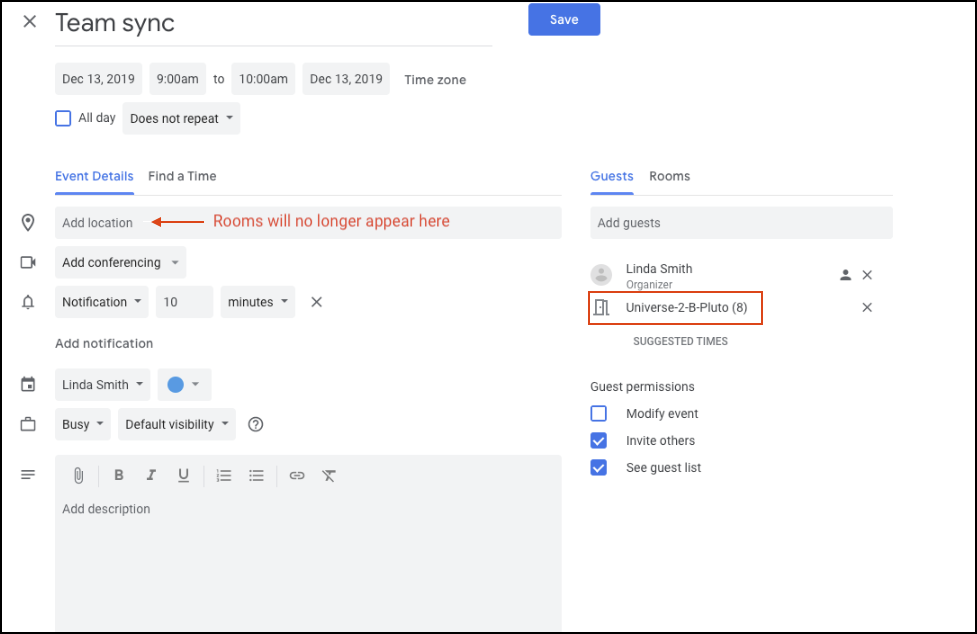
Task: Switch to the Find a Time tab
Action: coord(182,176)
